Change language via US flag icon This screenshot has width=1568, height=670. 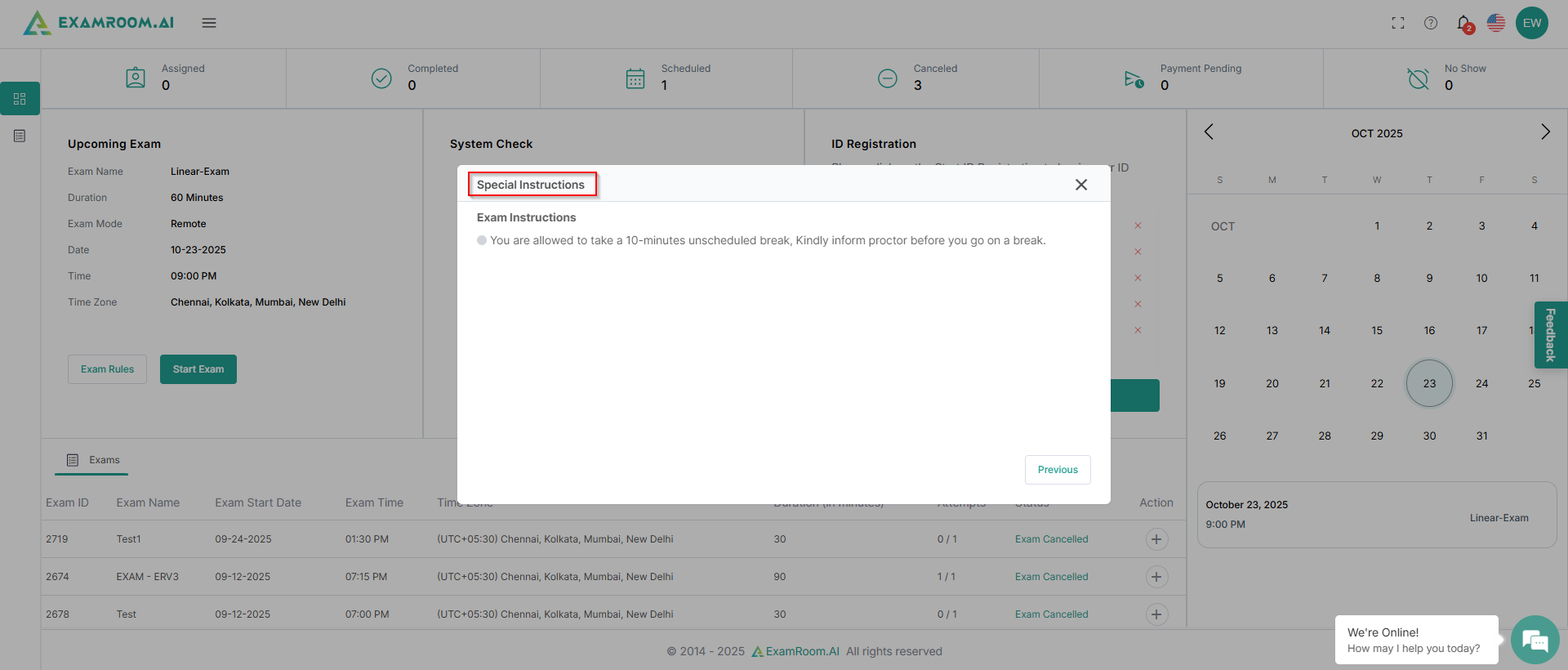point(1496,23)
